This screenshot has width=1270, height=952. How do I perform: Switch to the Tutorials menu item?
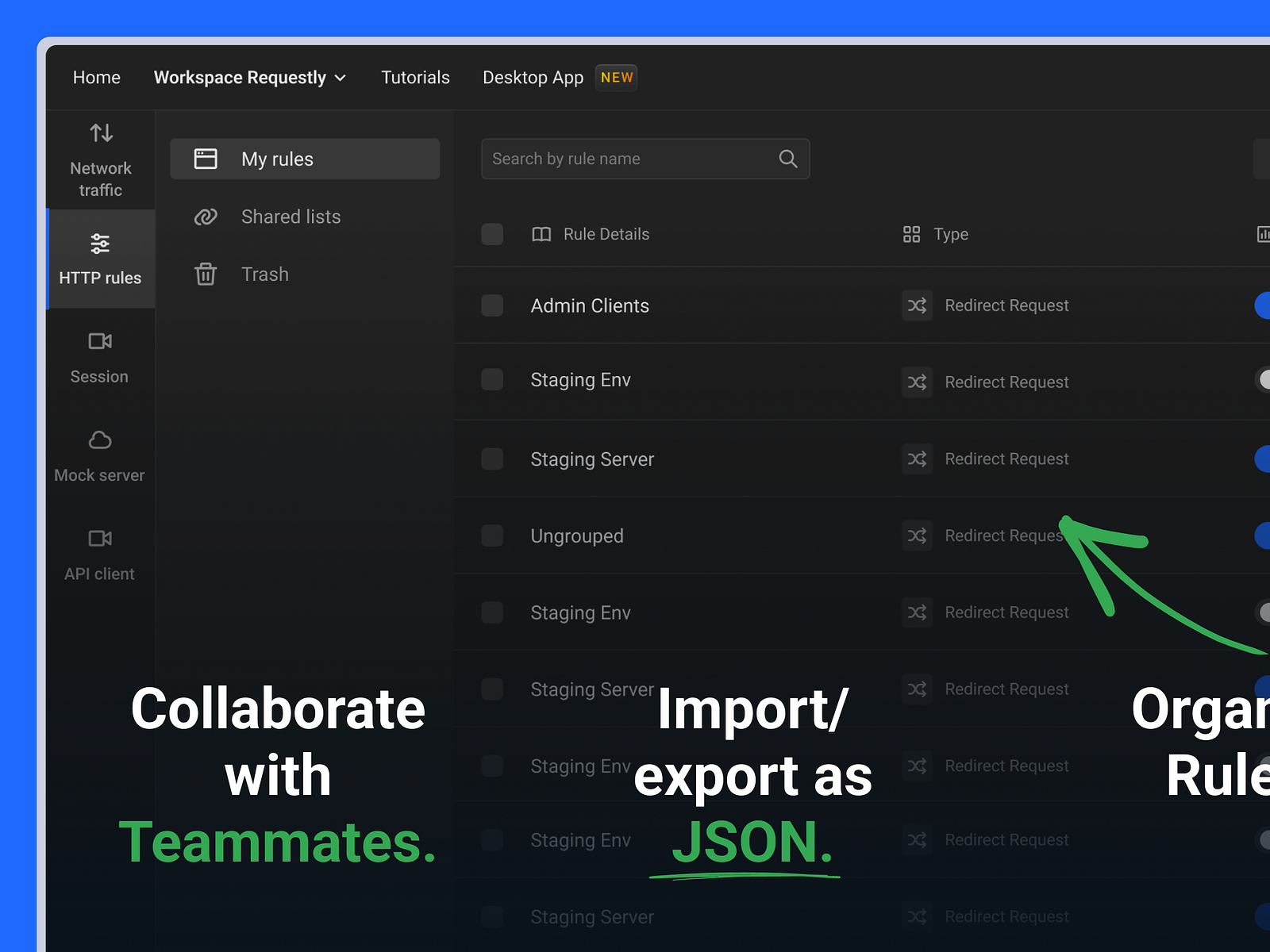coord(415,77)
